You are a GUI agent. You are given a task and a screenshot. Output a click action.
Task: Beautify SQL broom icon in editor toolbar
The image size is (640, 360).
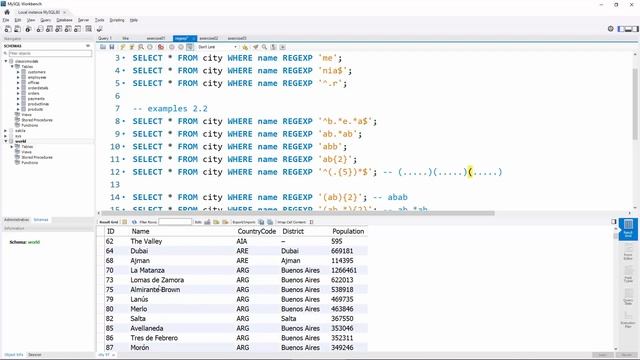[256, 47]
